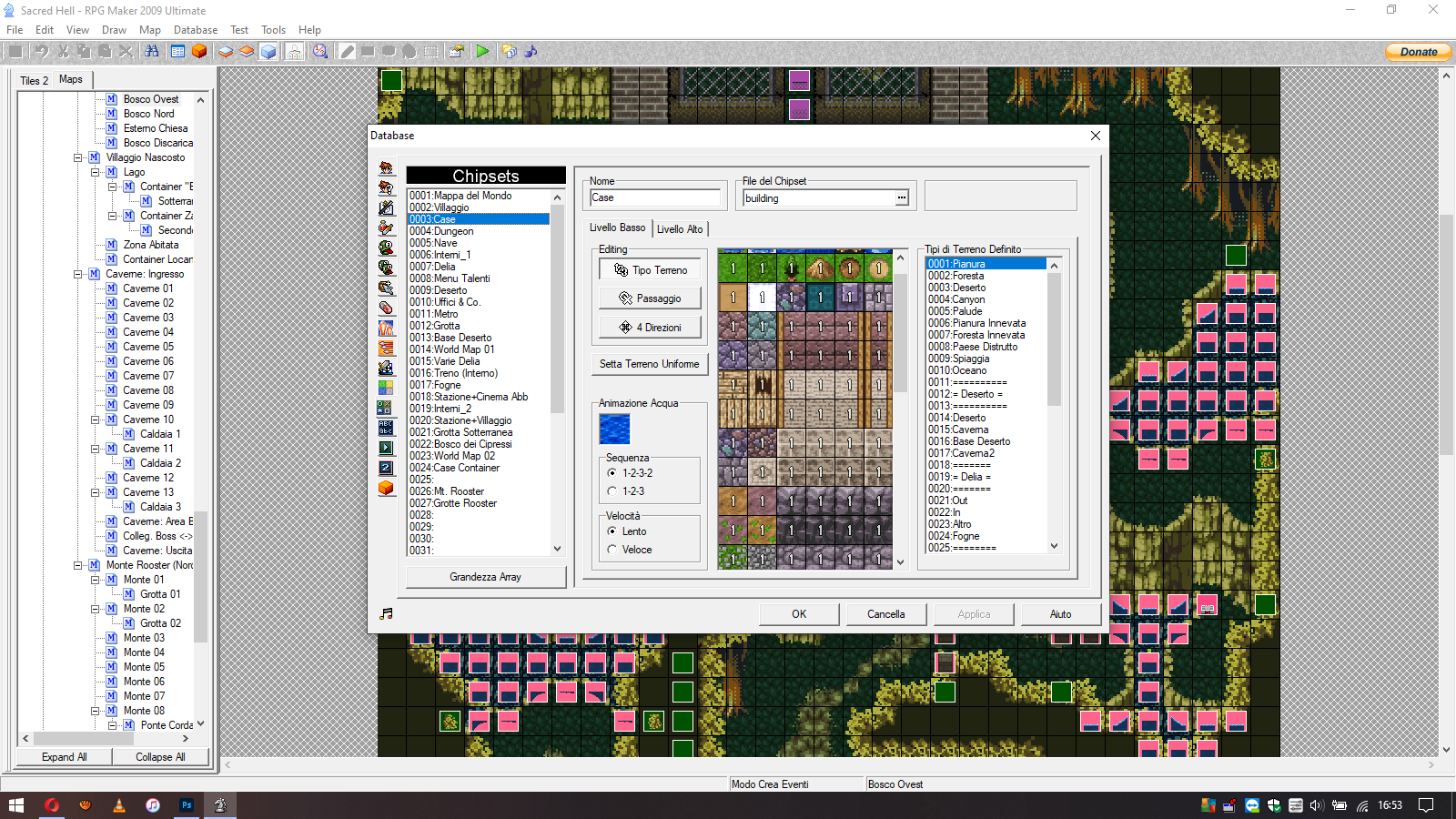
Task: Click the zoom scale 1/2 toolbar icon
Action: pos(320,51)
